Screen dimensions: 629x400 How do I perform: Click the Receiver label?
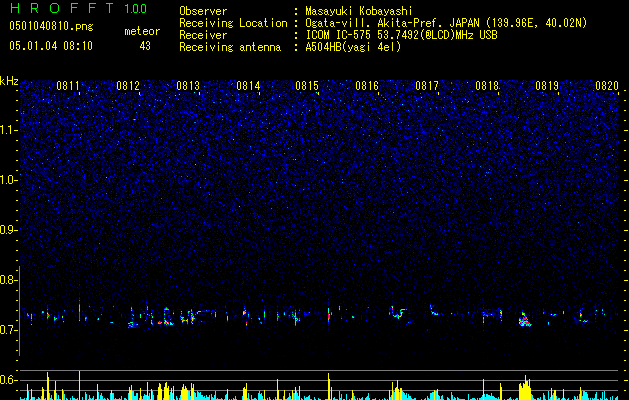coord(203,35)
